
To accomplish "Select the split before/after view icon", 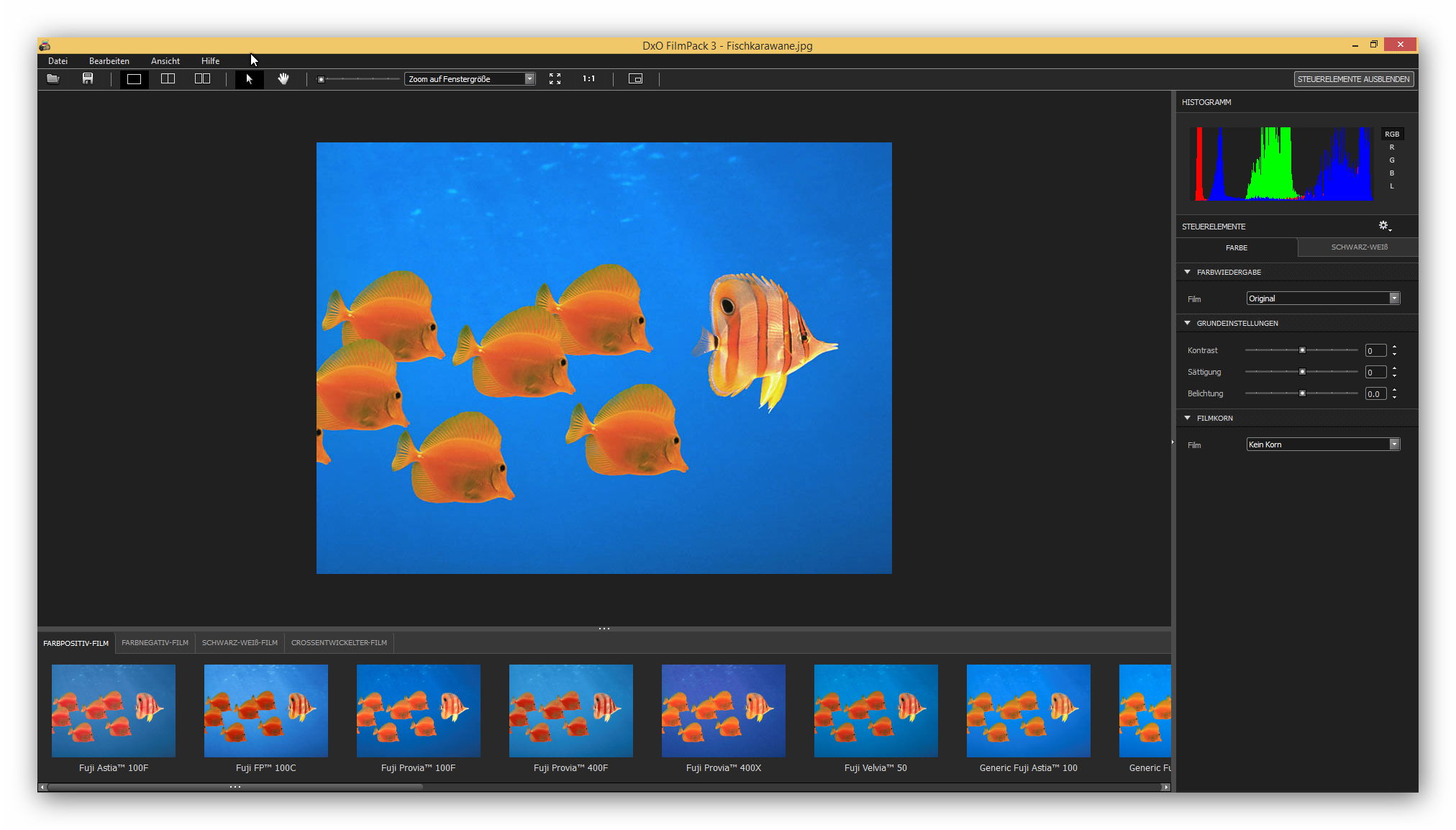I will pyautogui.click(x=168, y=79).
